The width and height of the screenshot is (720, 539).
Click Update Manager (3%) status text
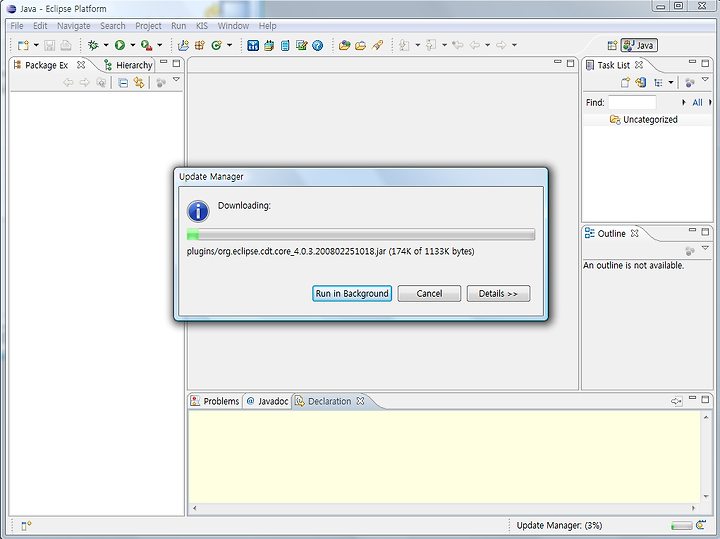click(559, 525)
